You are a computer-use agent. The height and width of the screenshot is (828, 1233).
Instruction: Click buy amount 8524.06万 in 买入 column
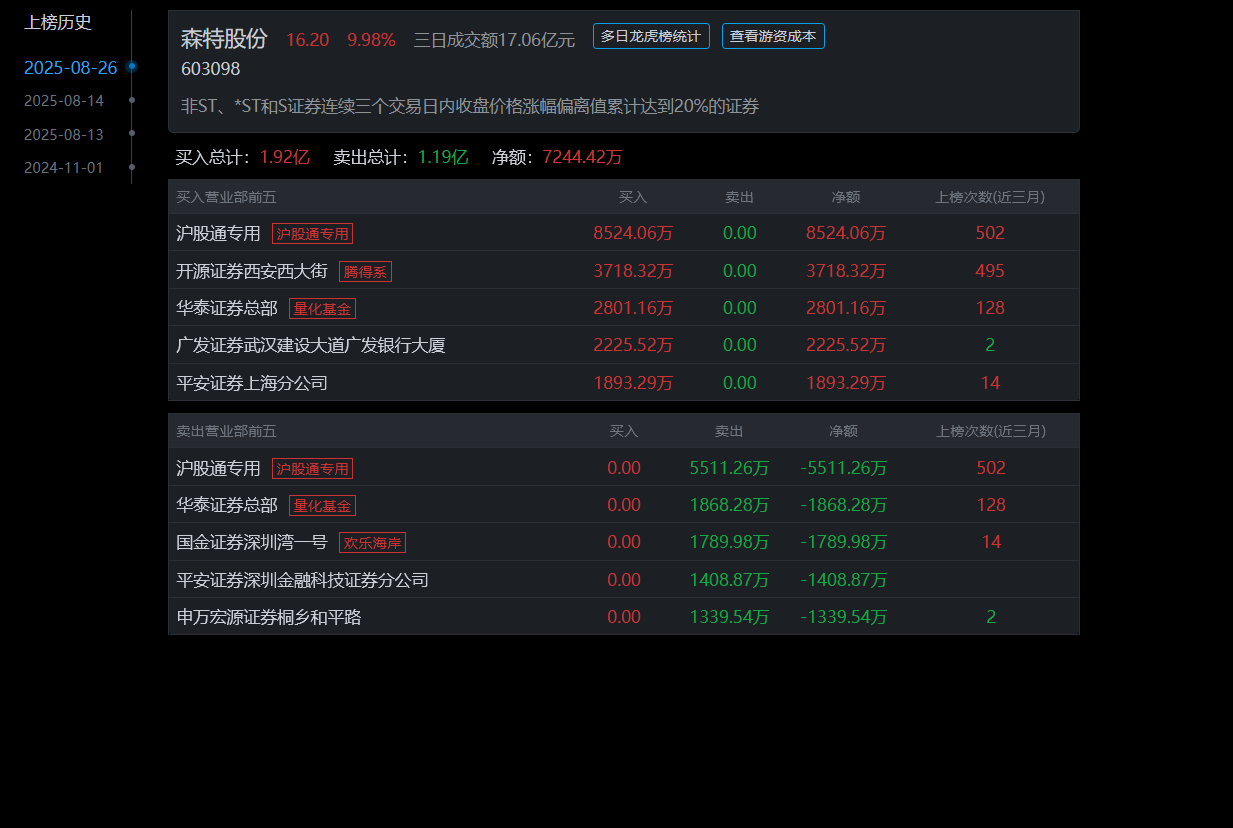coord(633,233)
